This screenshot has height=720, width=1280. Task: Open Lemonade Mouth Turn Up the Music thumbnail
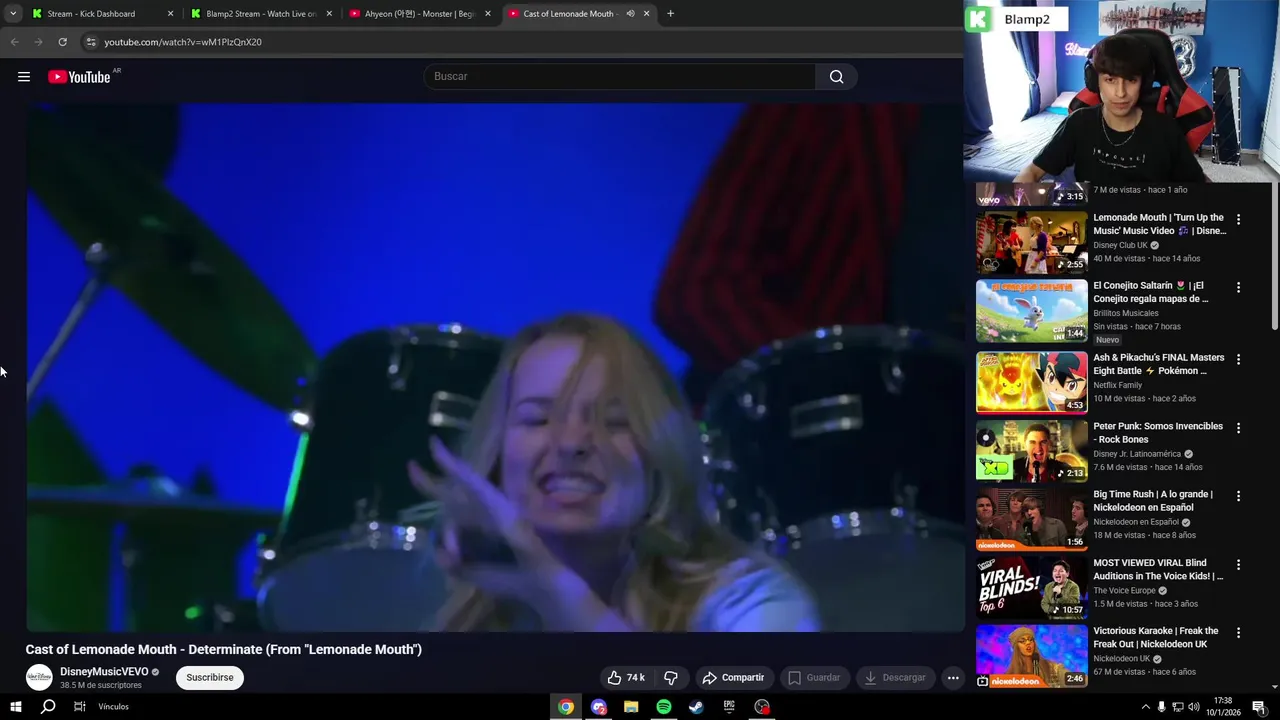pyautogui.click(x=1031, y=242)
